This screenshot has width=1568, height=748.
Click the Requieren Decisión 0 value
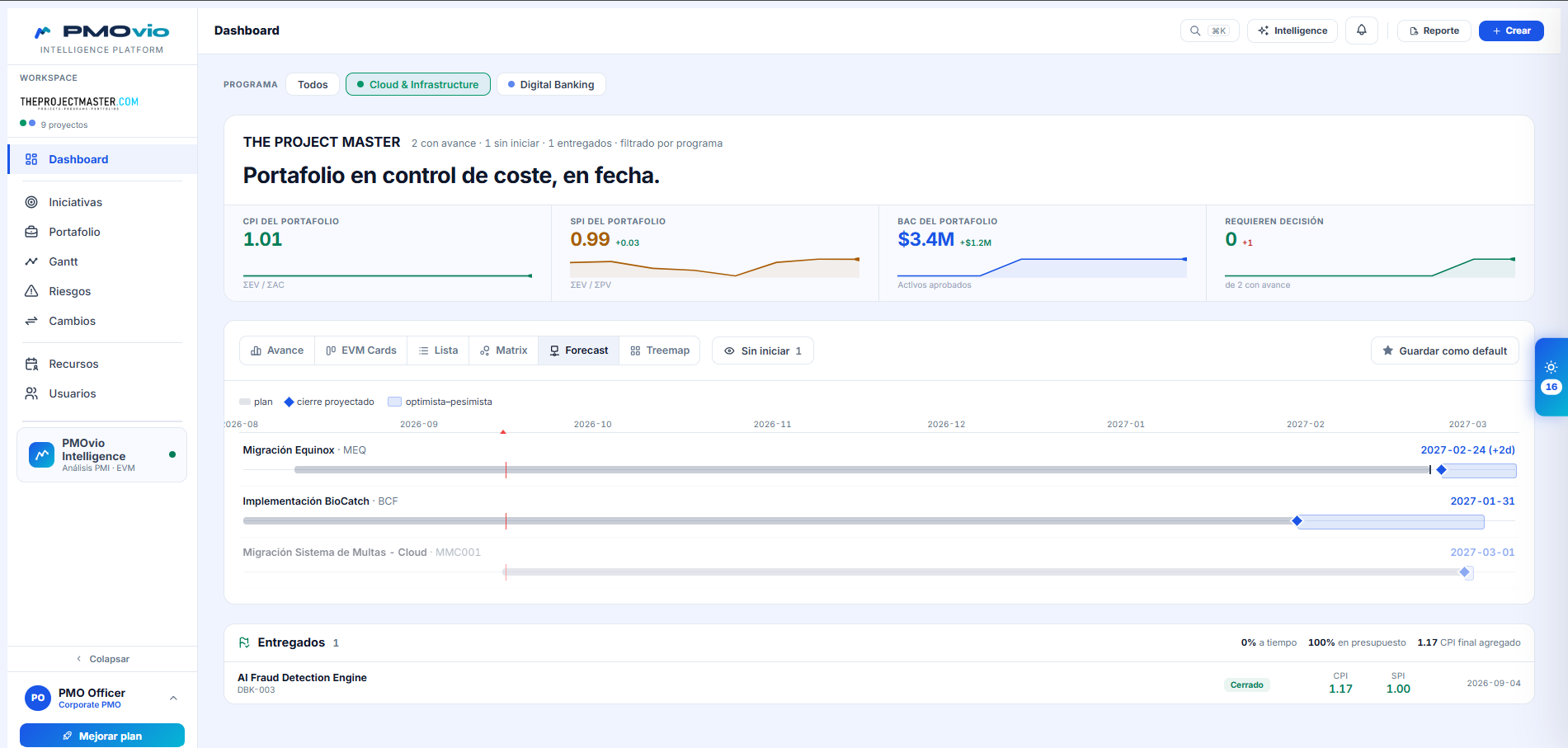point(1231,239)
